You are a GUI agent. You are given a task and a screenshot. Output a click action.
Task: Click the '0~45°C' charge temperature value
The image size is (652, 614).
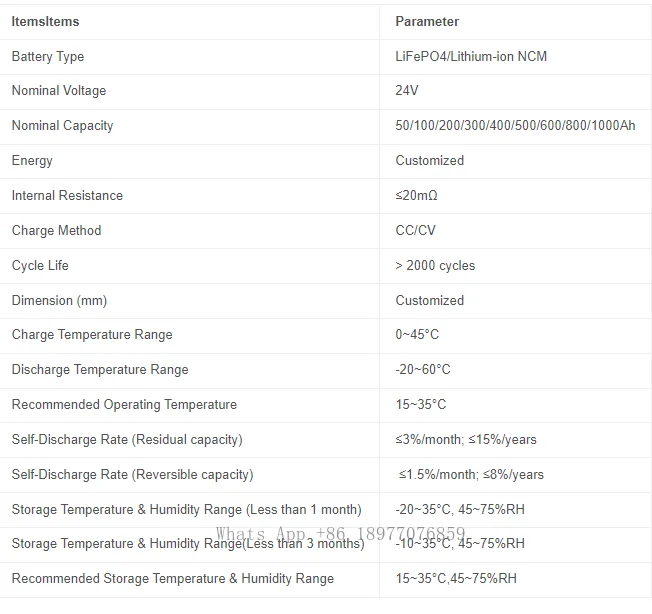coord(417,334)
